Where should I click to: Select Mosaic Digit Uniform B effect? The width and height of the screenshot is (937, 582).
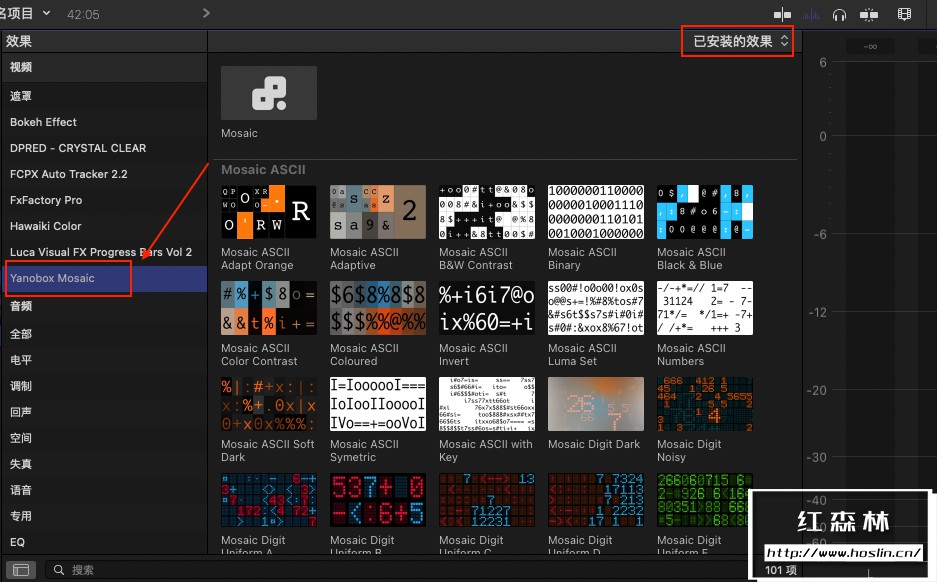(378, 500)
